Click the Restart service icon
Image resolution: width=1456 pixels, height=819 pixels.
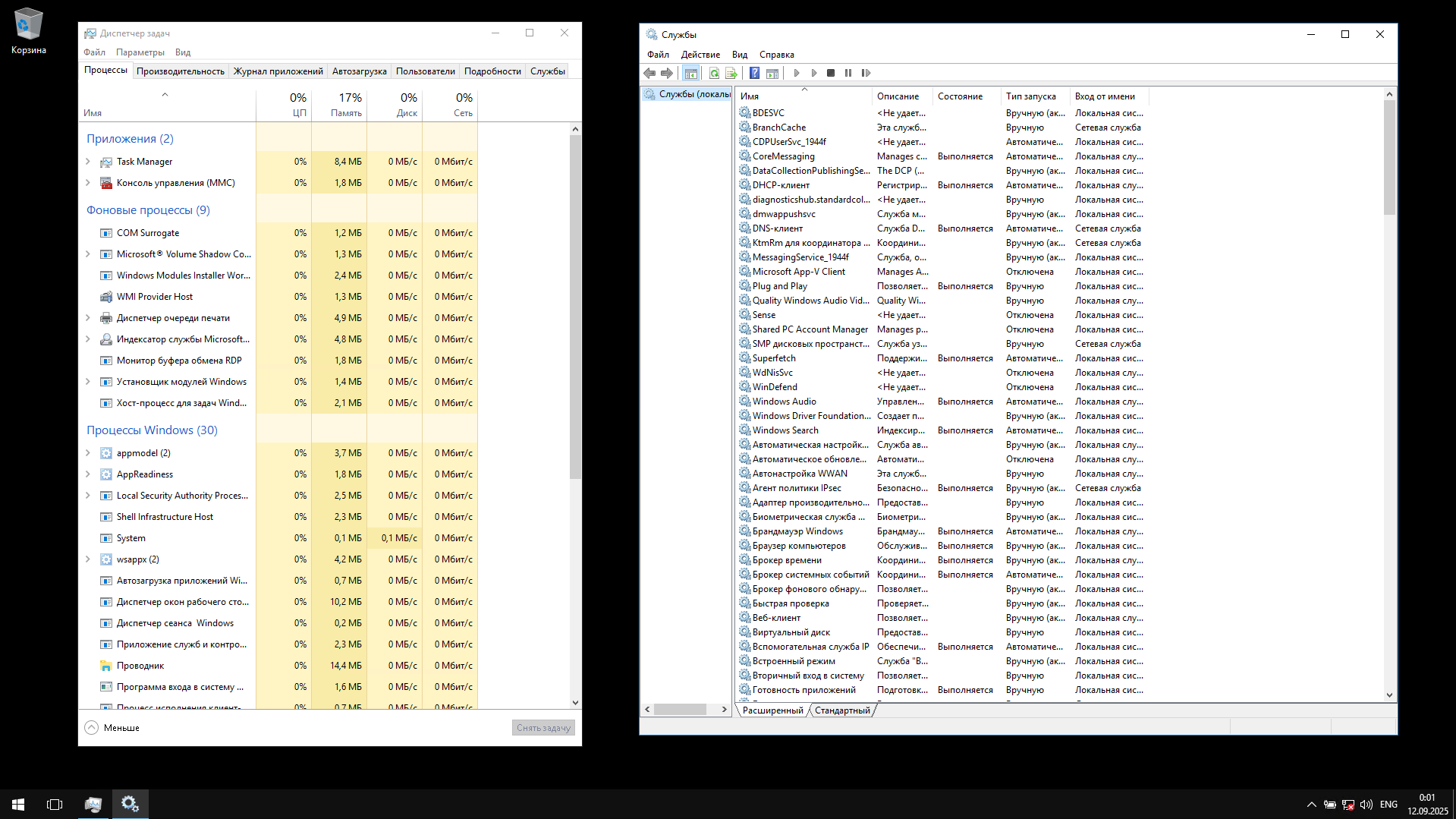click(866, 73)
